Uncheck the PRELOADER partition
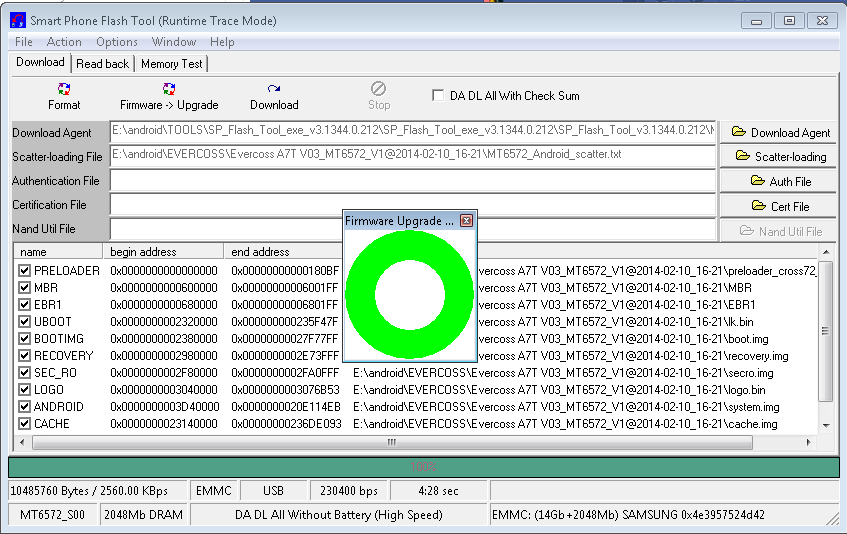Viewport: 847px width, 534px height. [24, 271]
